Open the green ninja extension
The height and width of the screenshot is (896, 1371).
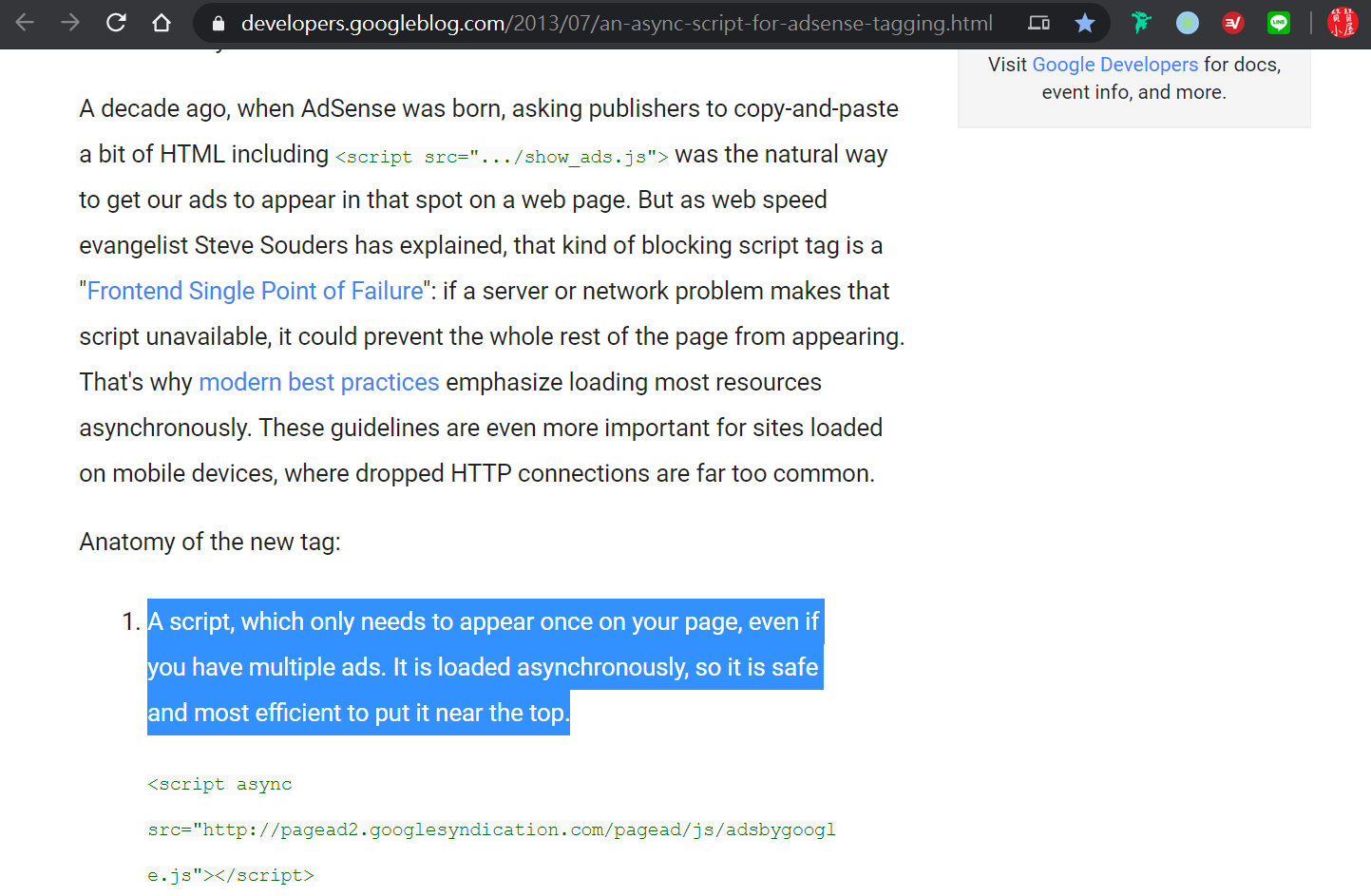point(1141,23)
